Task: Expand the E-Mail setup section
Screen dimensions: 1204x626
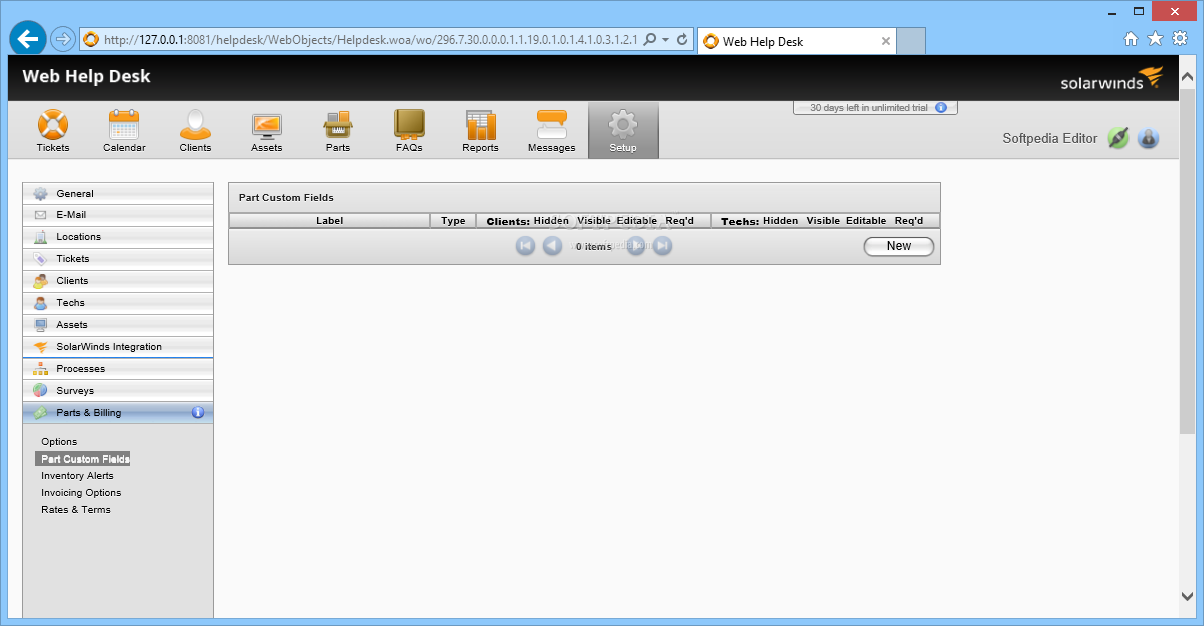Action: click(x=118, y=215)
